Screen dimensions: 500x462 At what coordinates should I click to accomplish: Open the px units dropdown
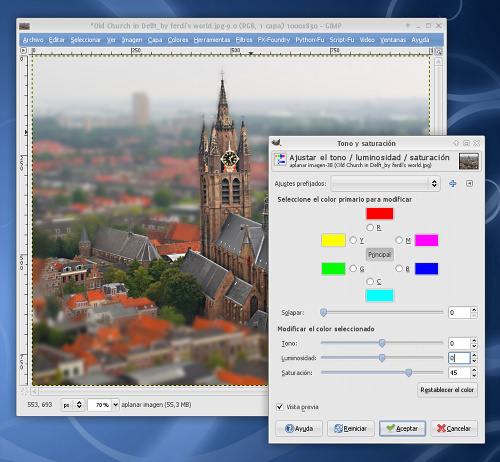click(x=73, y=405)
